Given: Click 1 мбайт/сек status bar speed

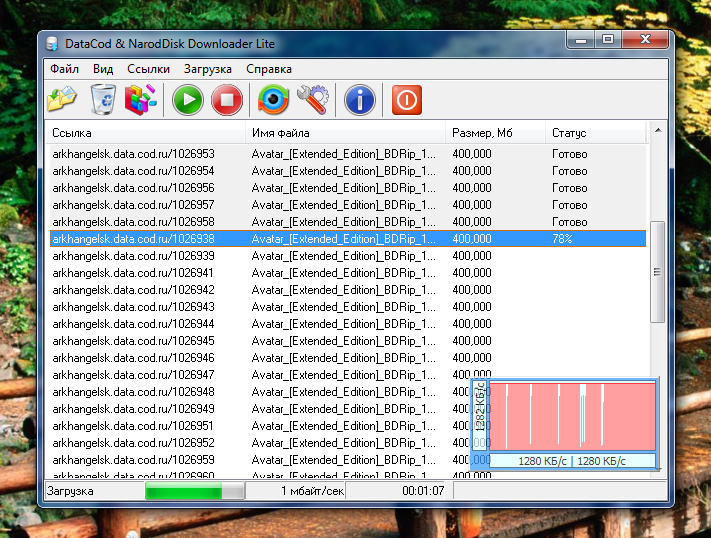Looking at the screenshot, I should point(312,491).
